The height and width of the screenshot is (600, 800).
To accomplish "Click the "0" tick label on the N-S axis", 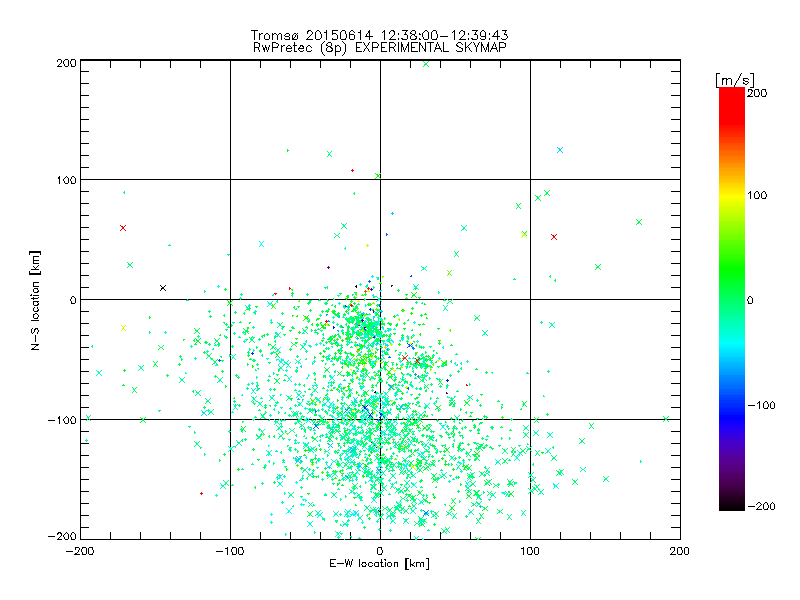I will pos(73,300).
